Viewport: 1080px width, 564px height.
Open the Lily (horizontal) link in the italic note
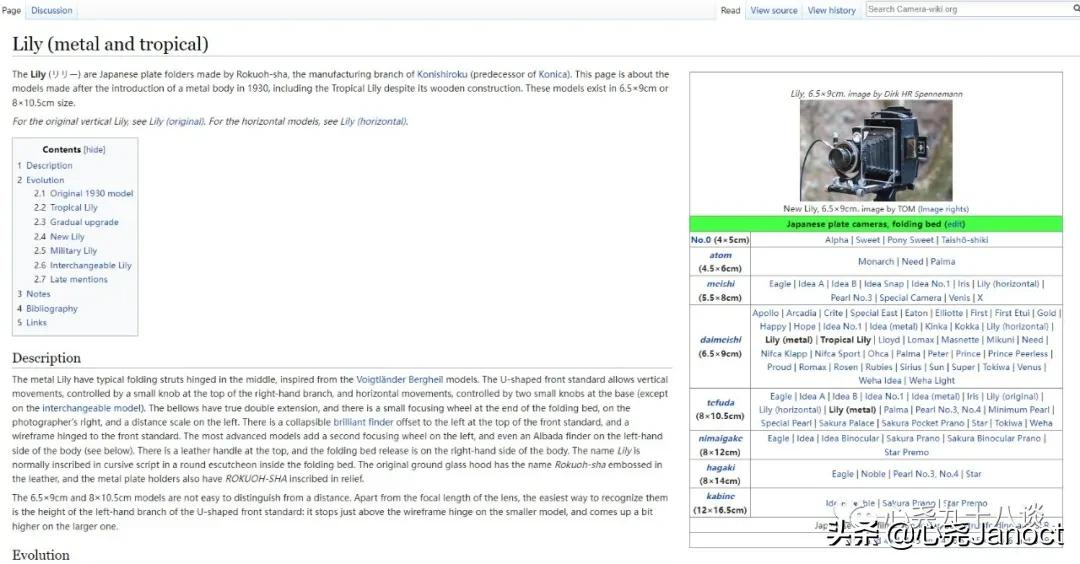point(373,121)
